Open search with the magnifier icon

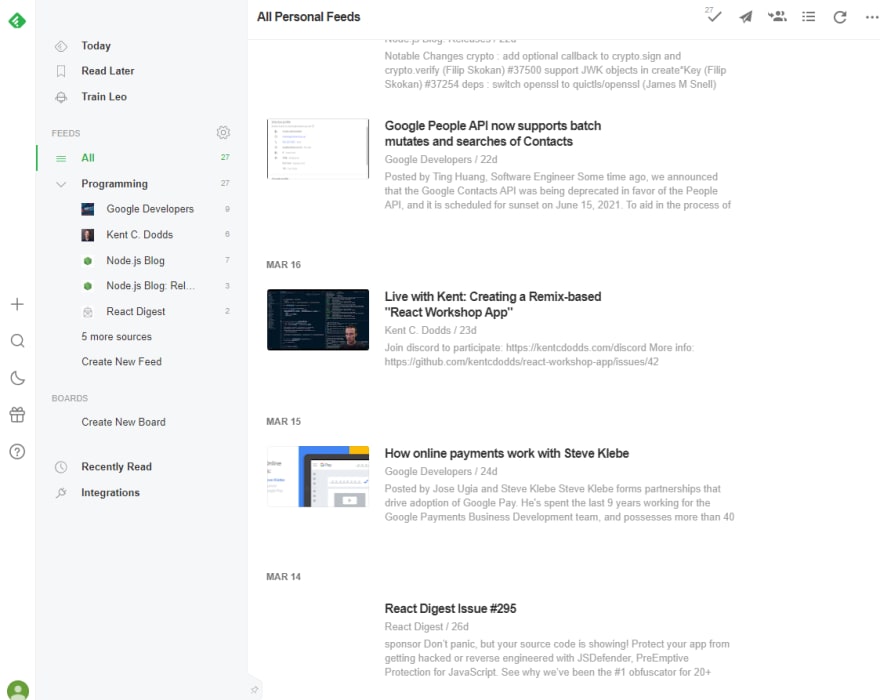click(x=17, y=341)
